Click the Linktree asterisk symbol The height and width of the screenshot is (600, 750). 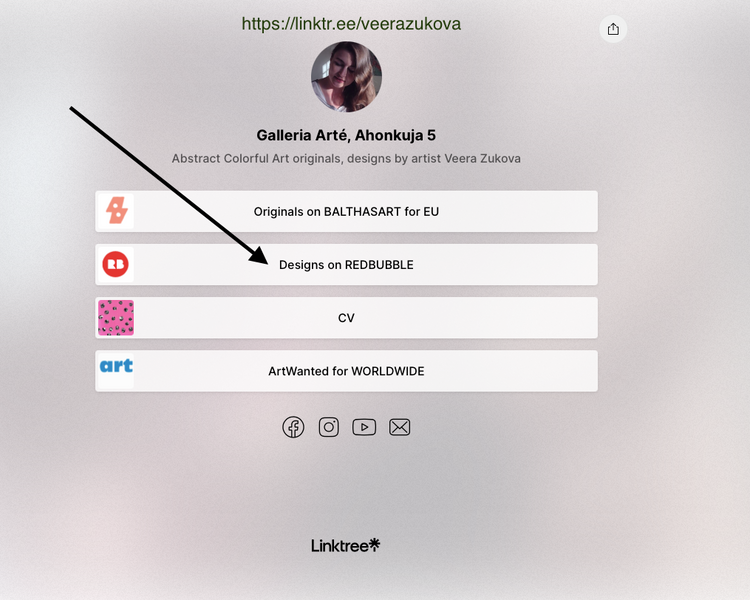(375, 544)
